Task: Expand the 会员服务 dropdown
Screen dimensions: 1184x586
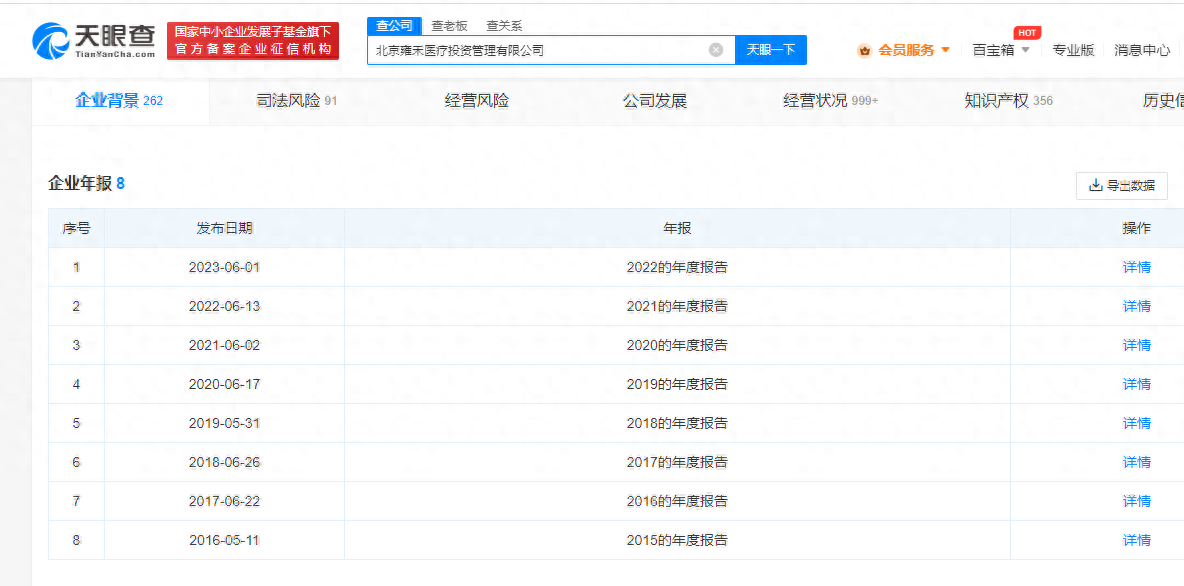Action: [945, 50]
